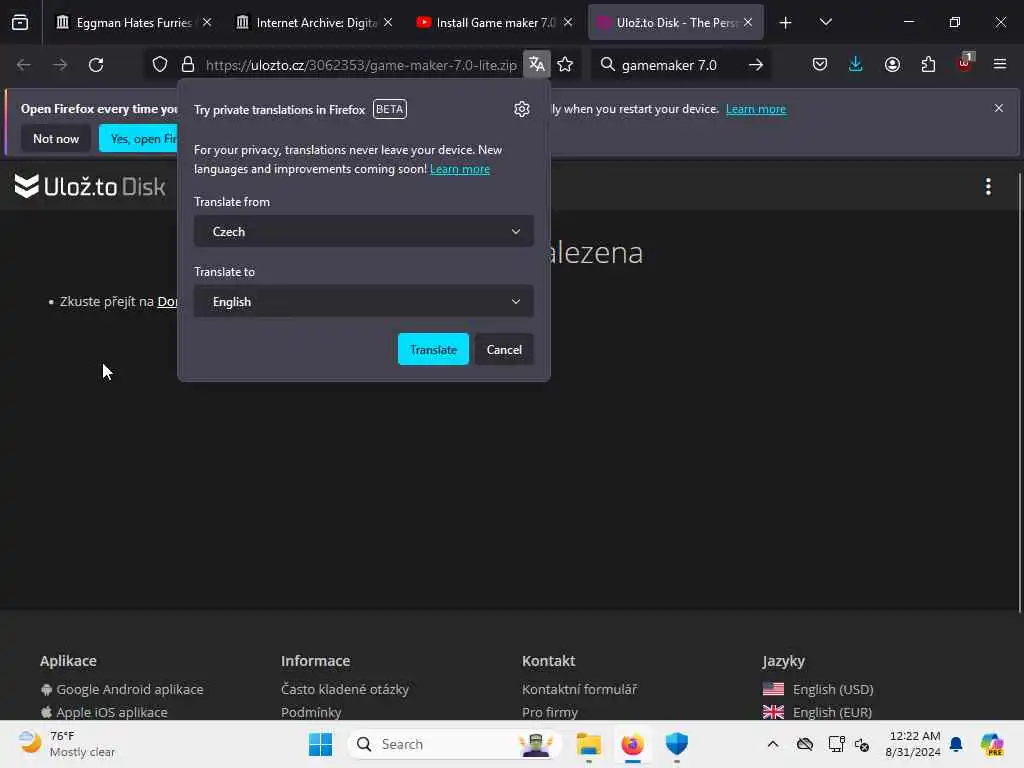Viewport: 1024px width, 768px height.
Task: Click Yes, open Firefox button
Action: pos(139,138)
